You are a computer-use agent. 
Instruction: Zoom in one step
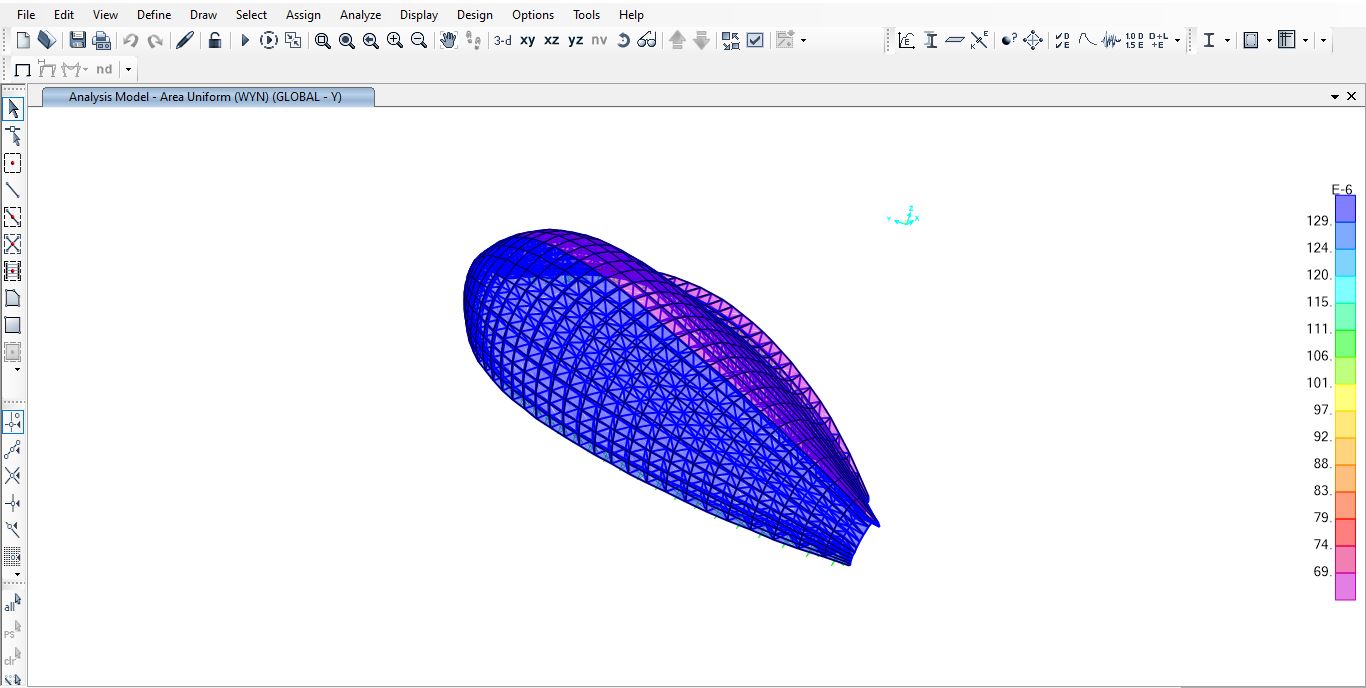click(394, 40)
